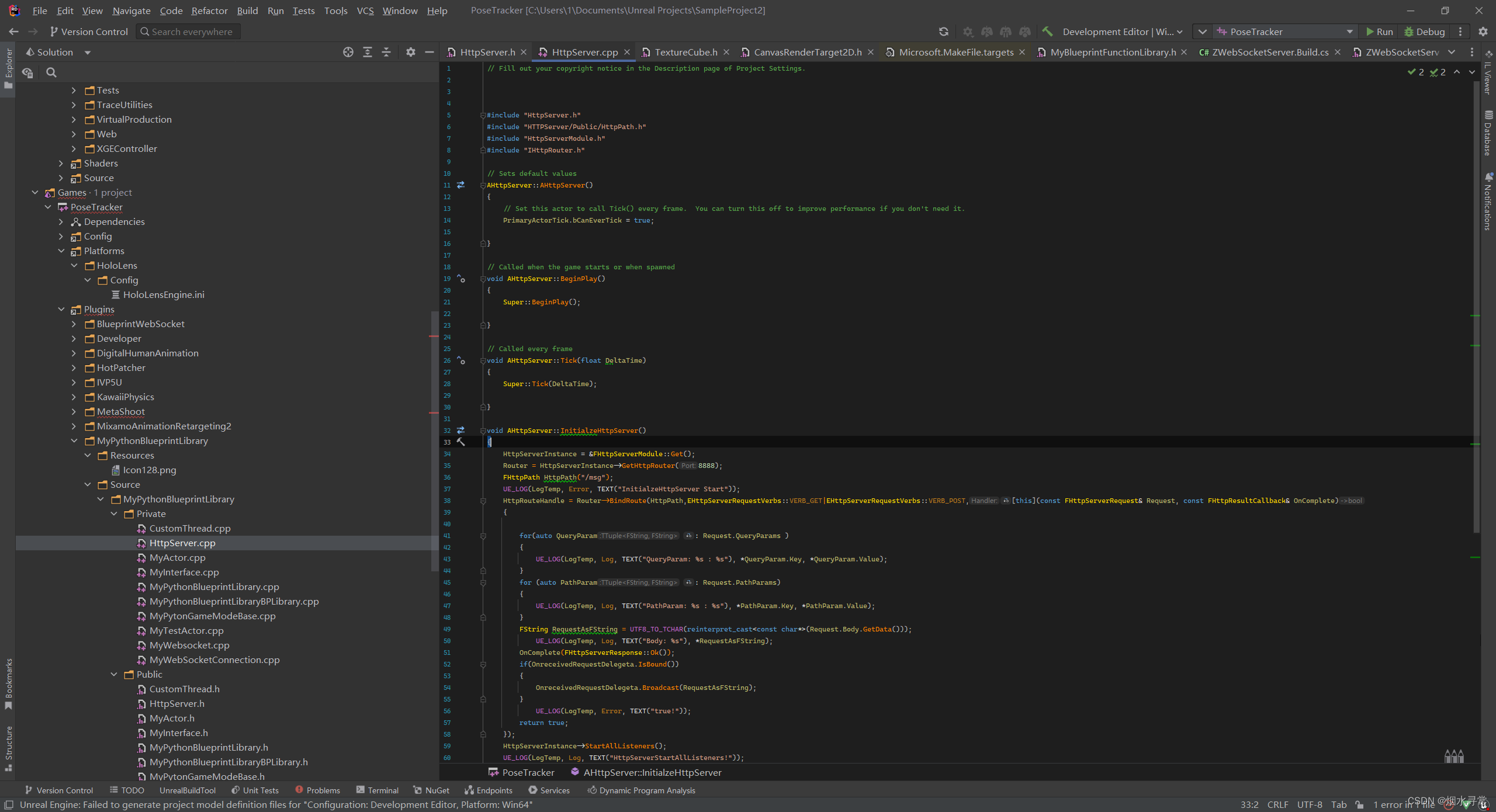
Task: Open Solution panel gear options
Action: point(411,52)
